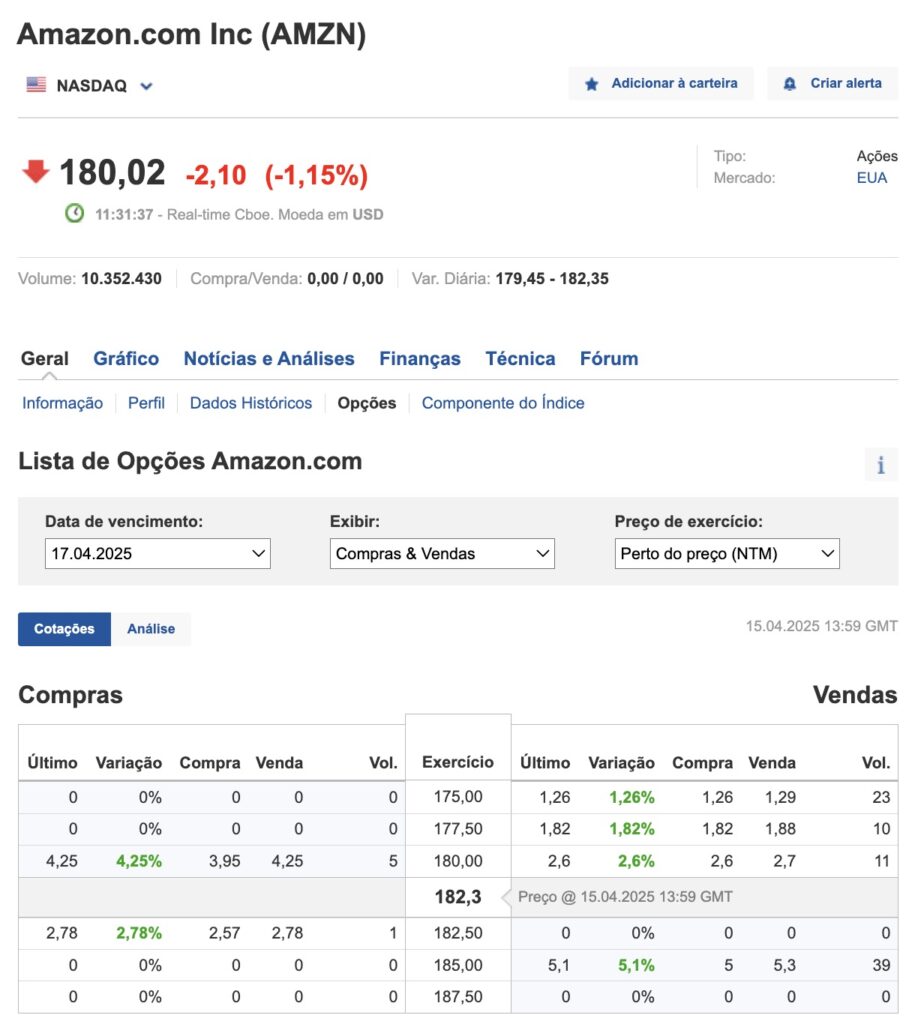
Task: Click the bell icon for Criar alerta
Action: tap(789, 84)
